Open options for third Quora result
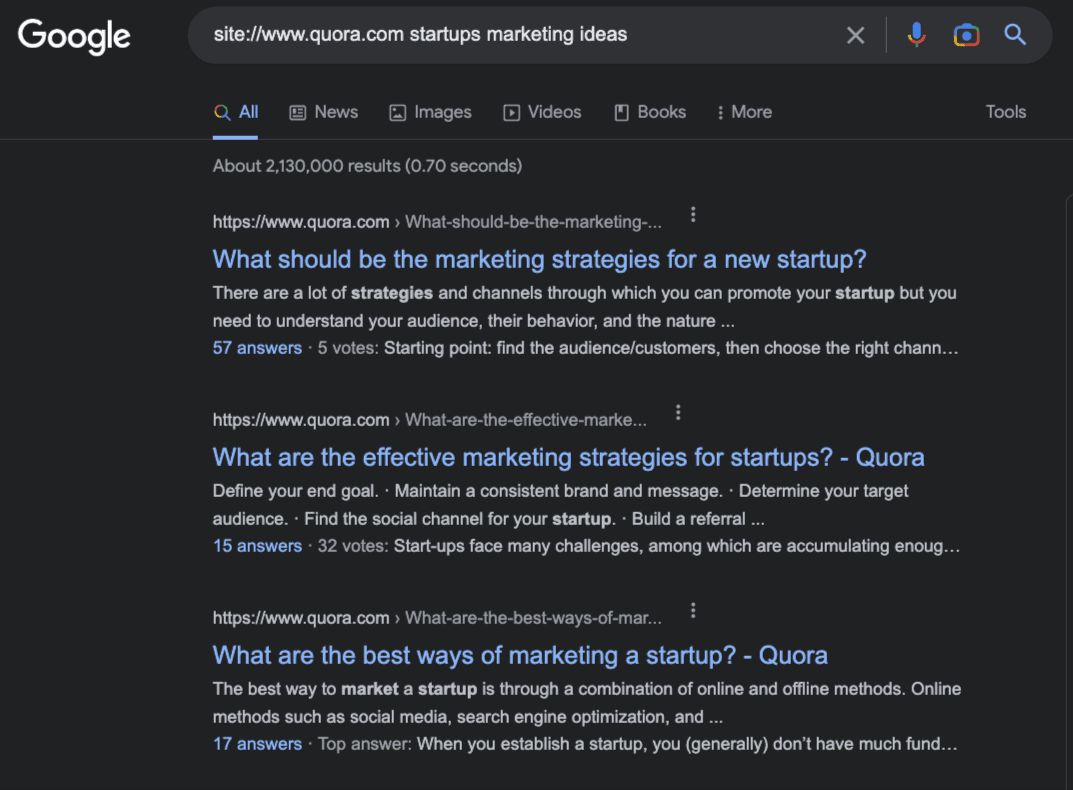This screenshot has height=790, width=1073. click(693, 611)
